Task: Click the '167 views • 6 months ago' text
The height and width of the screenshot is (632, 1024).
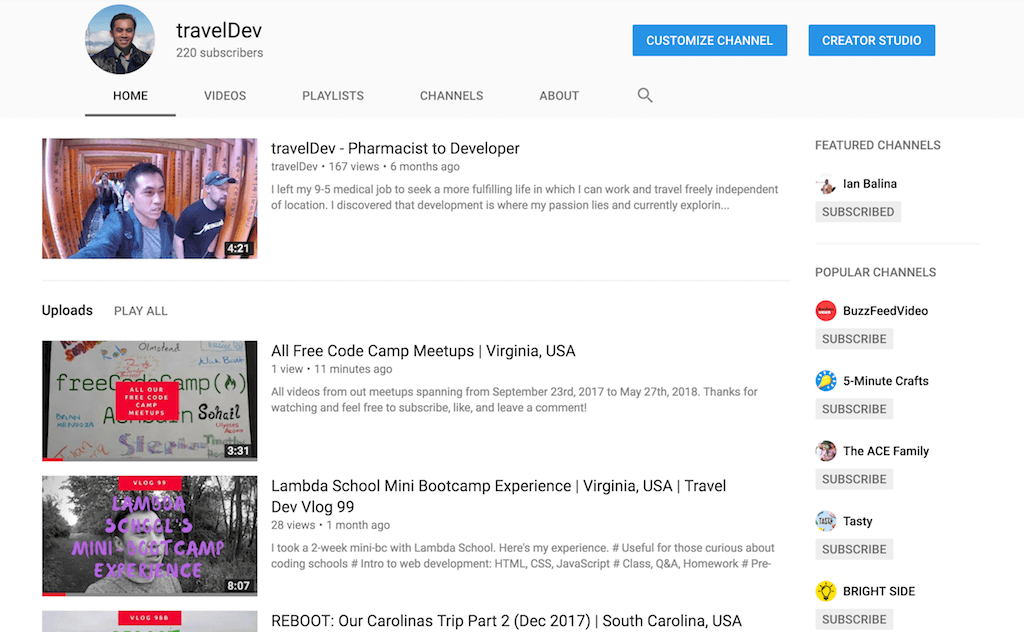Action: pos(394,166)
